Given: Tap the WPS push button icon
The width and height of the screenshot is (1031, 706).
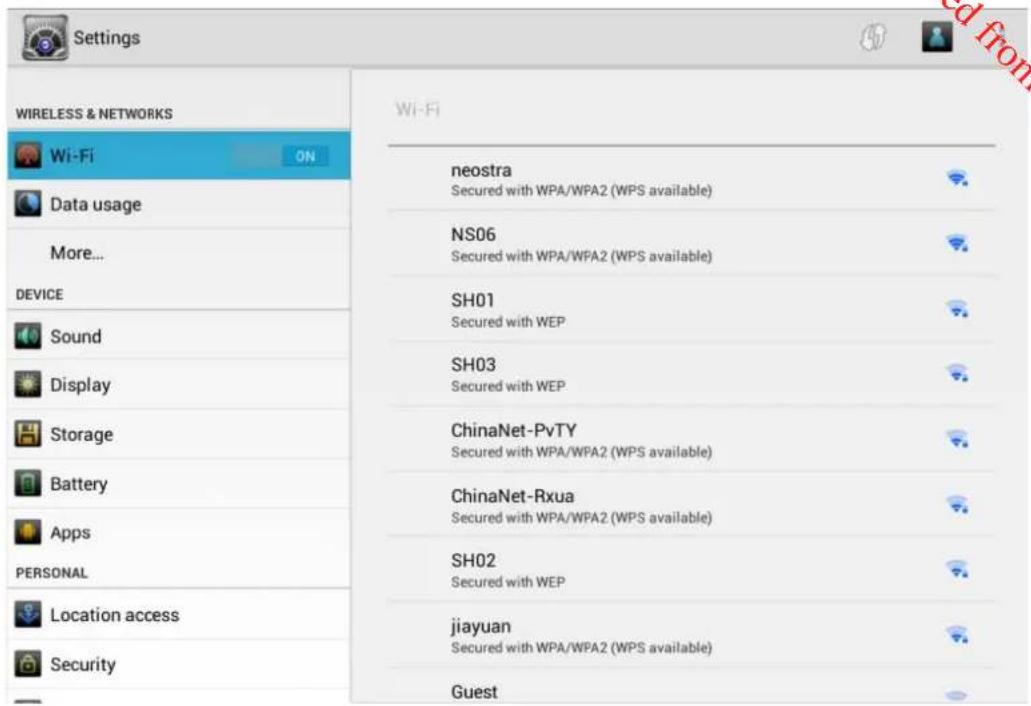Looking at the screenshot, I should click(873, 37).
